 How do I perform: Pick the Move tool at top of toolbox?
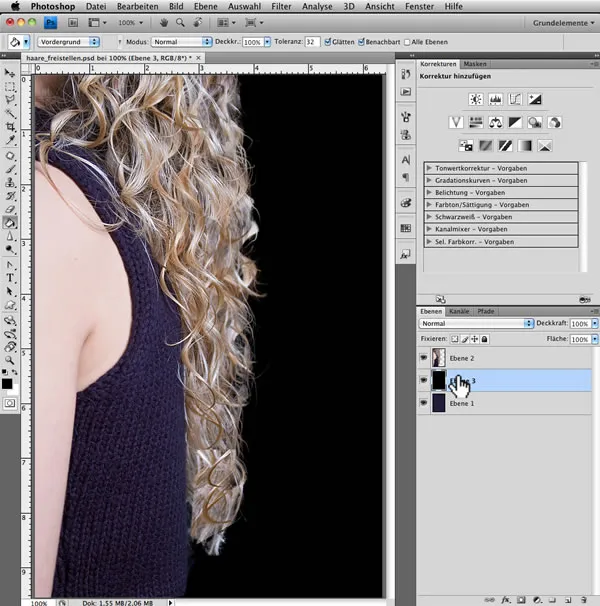point(10,73)
